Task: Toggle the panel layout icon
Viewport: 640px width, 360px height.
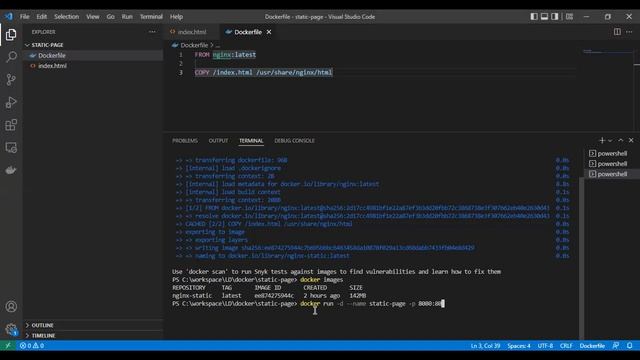Action: (544, 17)
